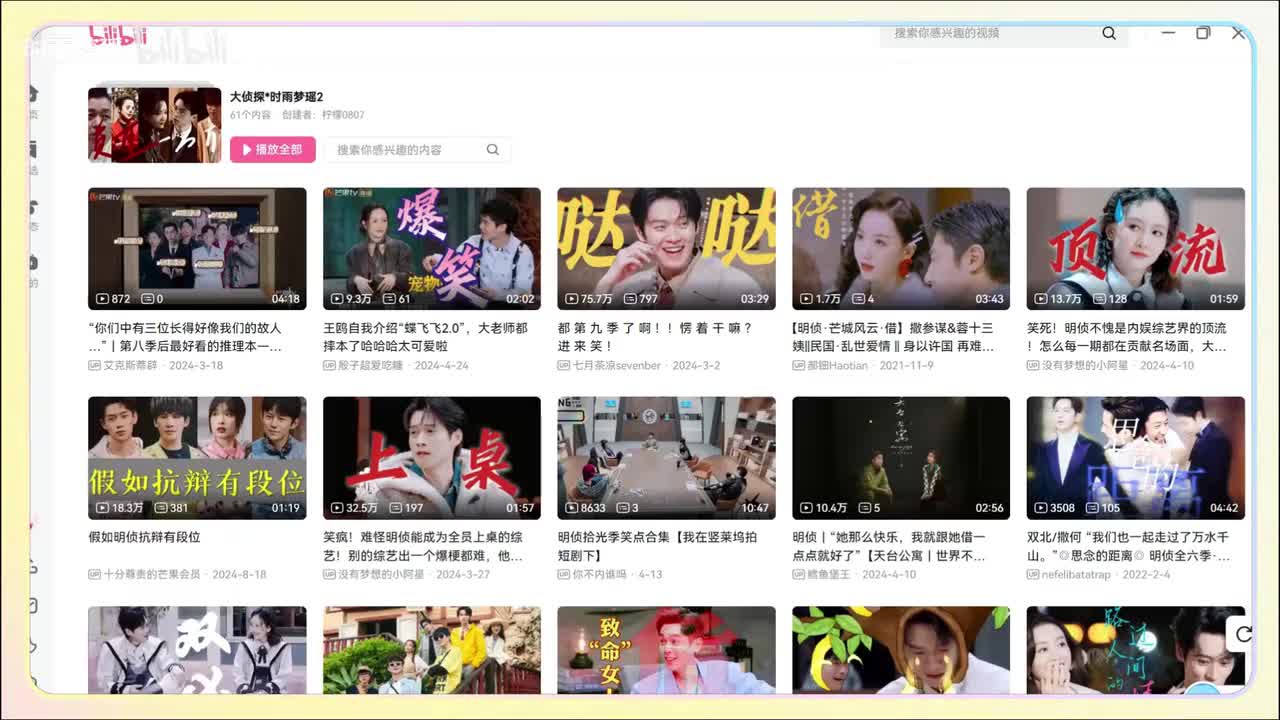Viewport: 1280px width, 720px height.
Task: Click the bilibili logo in the header
Action: click(118, 36)
